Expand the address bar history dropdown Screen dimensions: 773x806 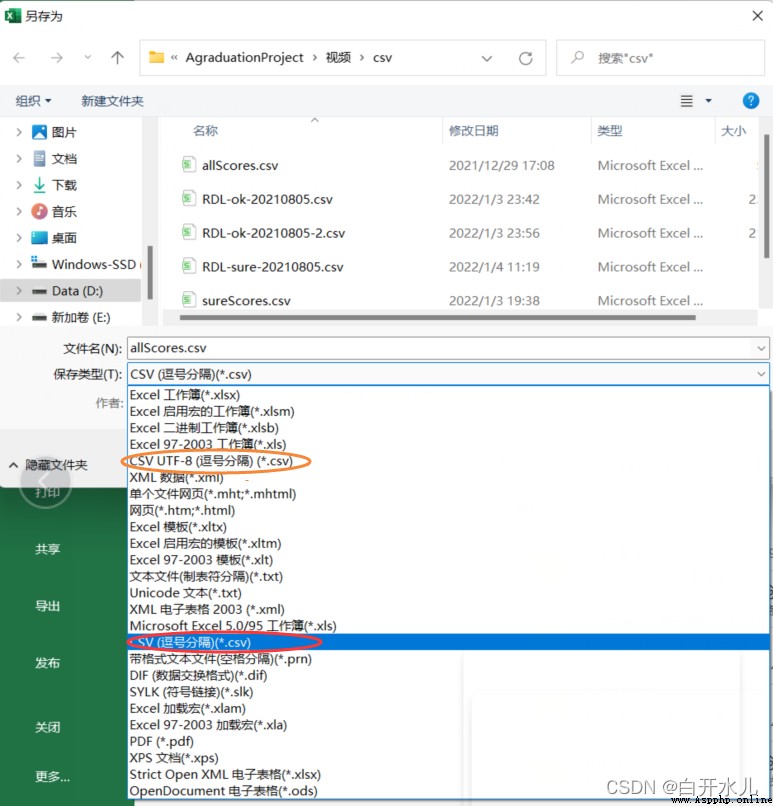pyautogui.click(x=487, y=58)
